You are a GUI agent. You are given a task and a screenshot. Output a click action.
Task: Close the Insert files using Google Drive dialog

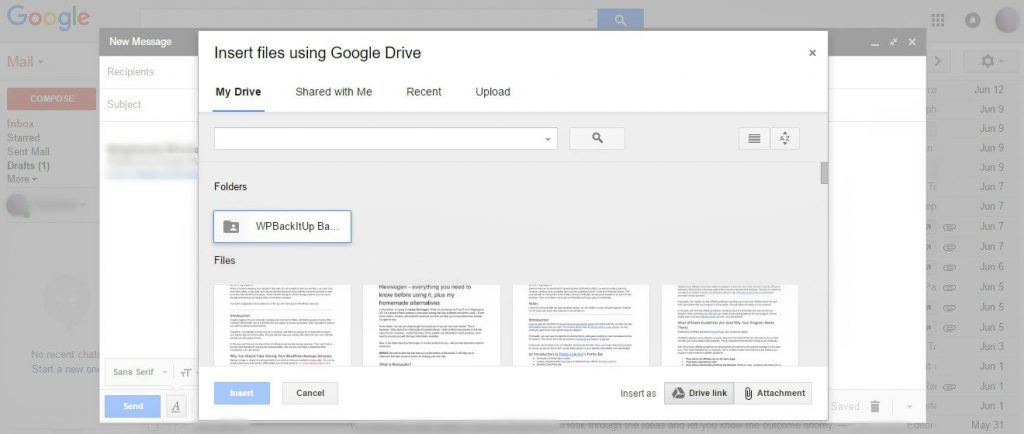812,53
